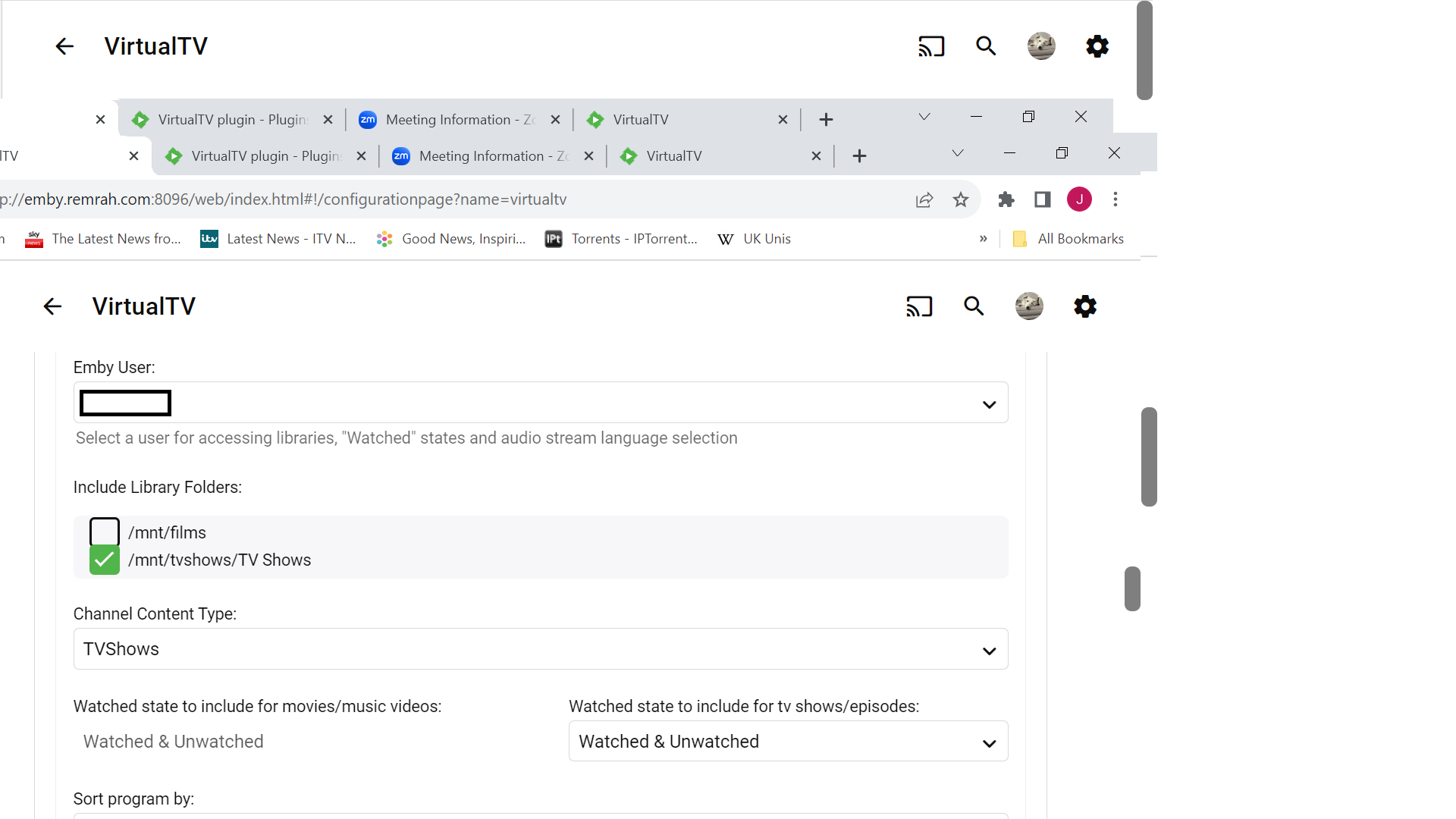The width and height of the screenshot is (1456, 819).
Task: Click the cast to device icon in lower header
Action: tap(919, 306)
